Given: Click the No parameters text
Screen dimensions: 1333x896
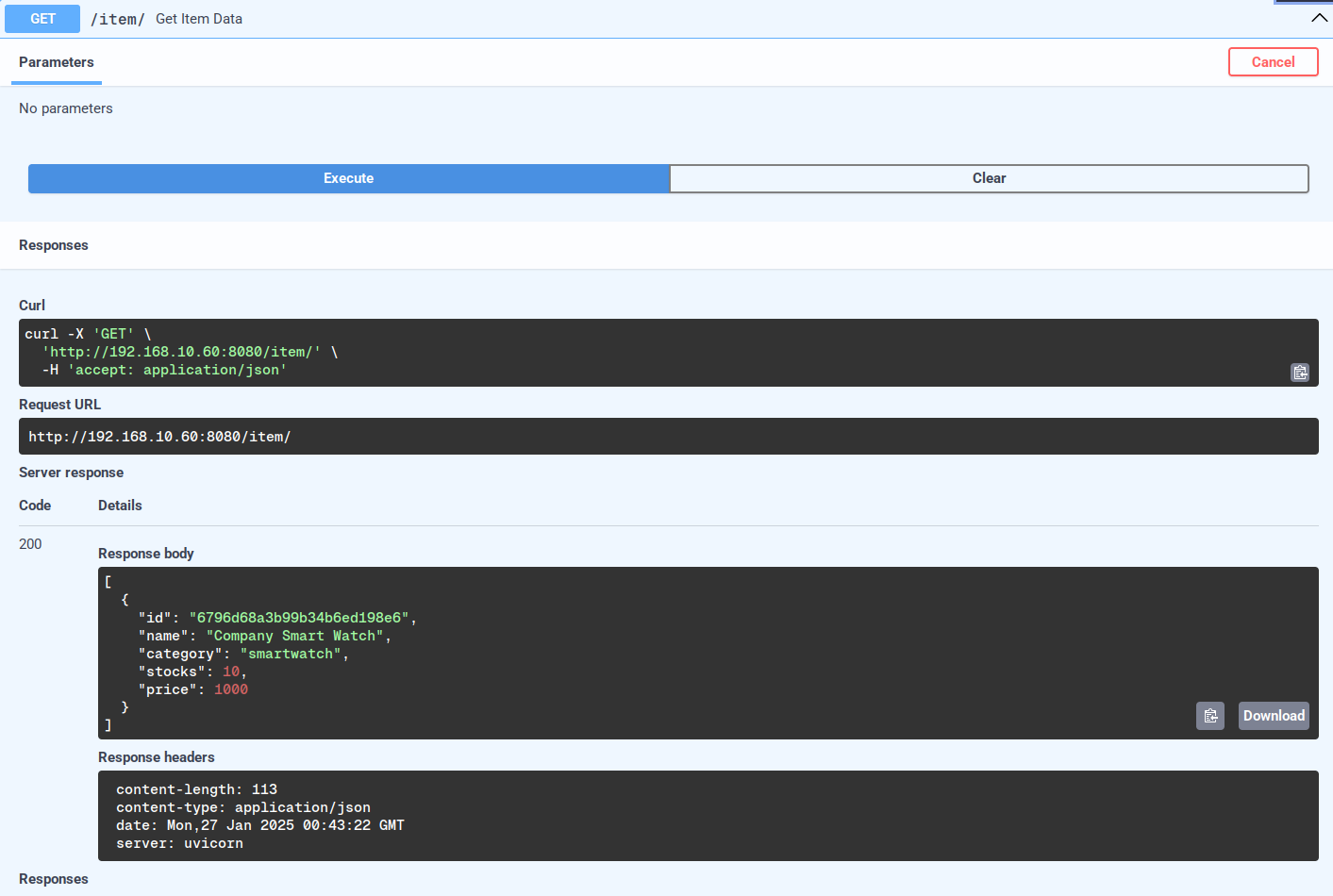Looking at the screenshot, I should click(x=65, y=108).
